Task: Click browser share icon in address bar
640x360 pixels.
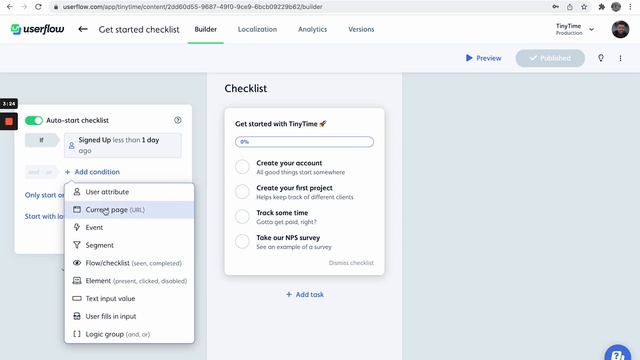Action: [x=570, y=7]
